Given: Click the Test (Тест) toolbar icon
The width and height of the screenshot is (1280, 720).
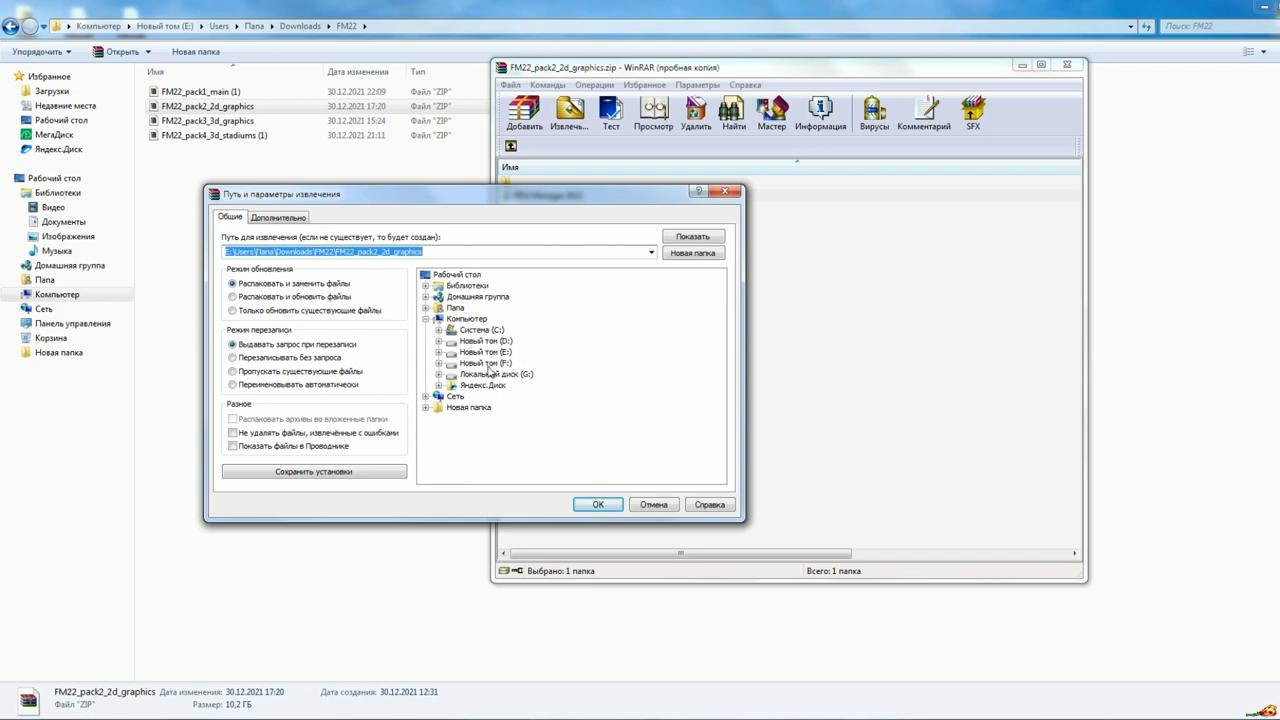Looking at the screenshot, I should pyautogui.click(x=611, y=112).
